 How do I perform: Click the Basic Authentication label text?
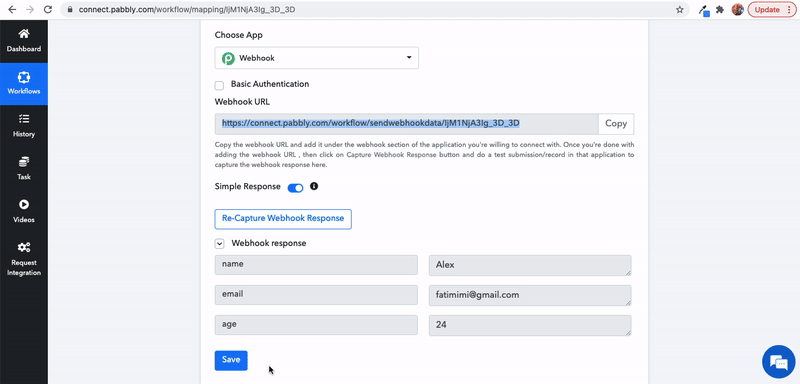coord(270,84)
